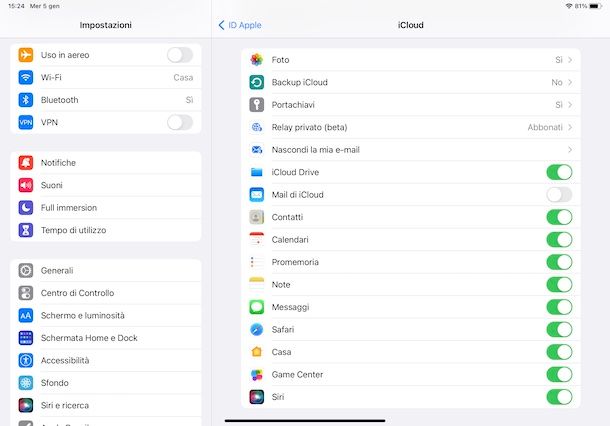Tap the Bluetooth Sì status
The width and height of the screenshot is (610, 426).
pos(189,100)
